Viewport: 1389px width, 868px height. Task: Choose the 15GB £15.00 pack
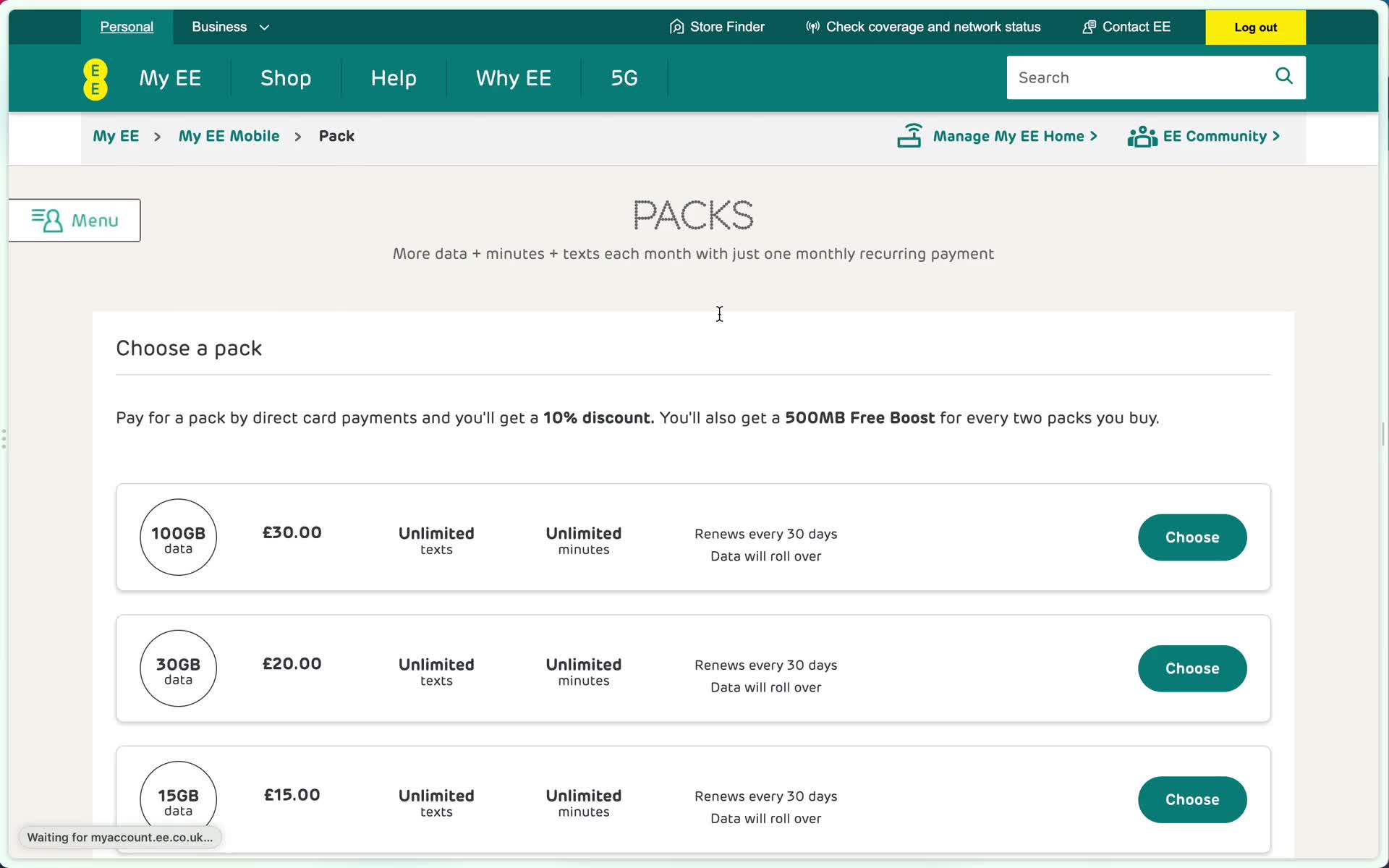click(1192, 799)
